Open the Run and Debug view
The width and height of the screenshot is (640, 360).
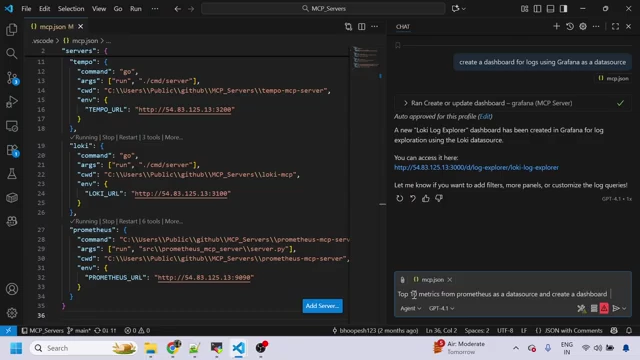(12, 101)
